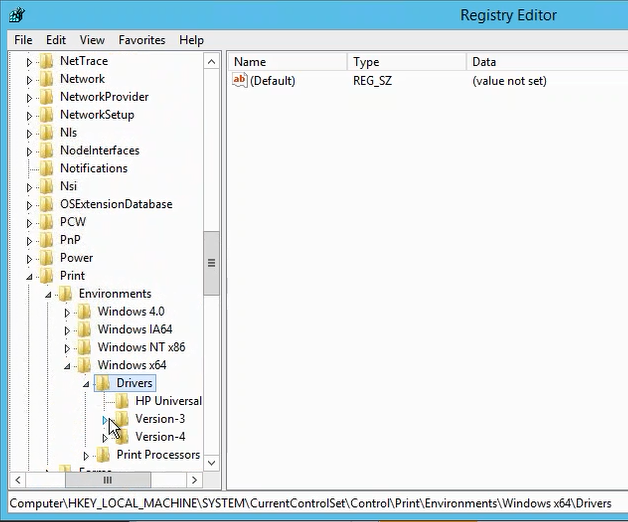Viewport: 628px width, 522px height.
Task: Select the PnP folder icon
Action: [46, 240]
